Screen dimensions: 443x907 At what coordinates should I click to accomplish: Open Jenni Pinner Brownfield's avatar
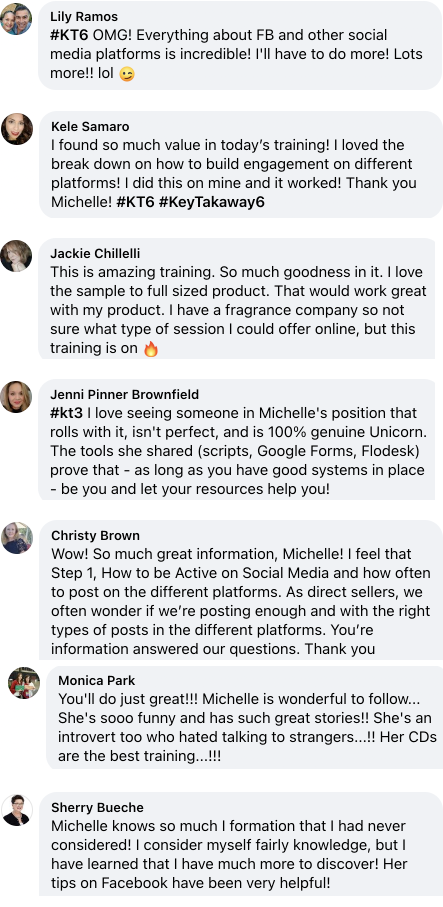[16, 397]
